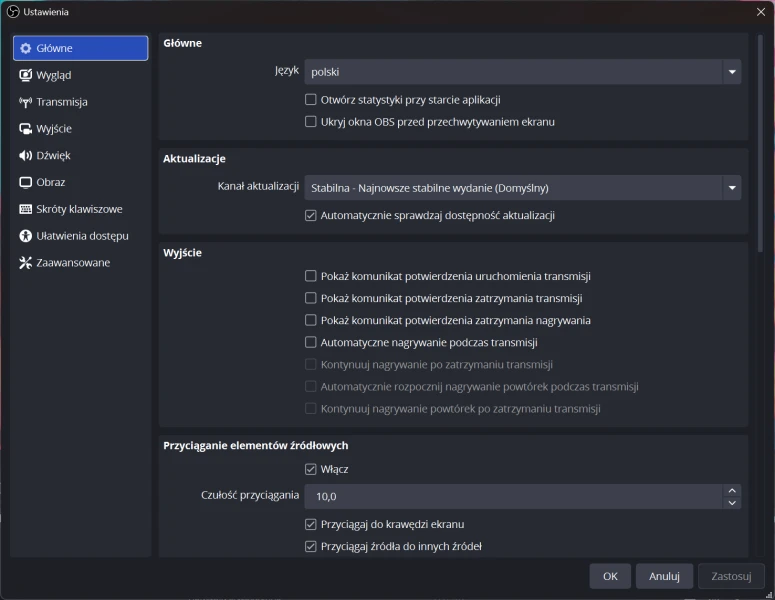Click the settings panel vertical scrollbar
775x600 pixels.
point(760,150)
